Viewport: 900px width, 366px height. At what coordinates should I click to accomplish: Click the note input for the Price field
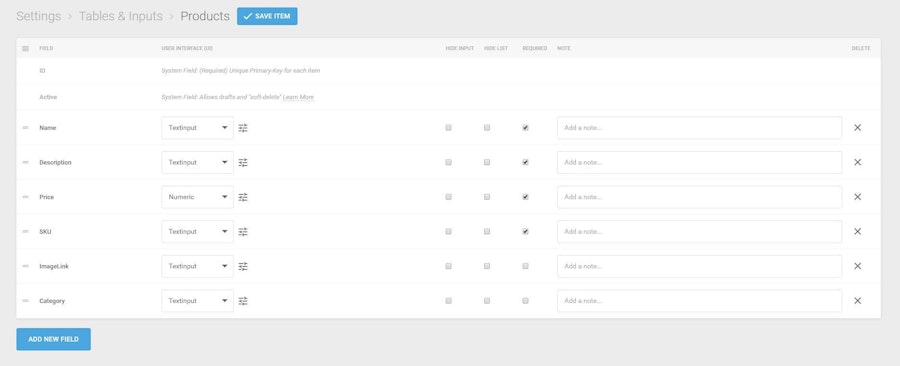pyautogui.click(x=699, y=197)
